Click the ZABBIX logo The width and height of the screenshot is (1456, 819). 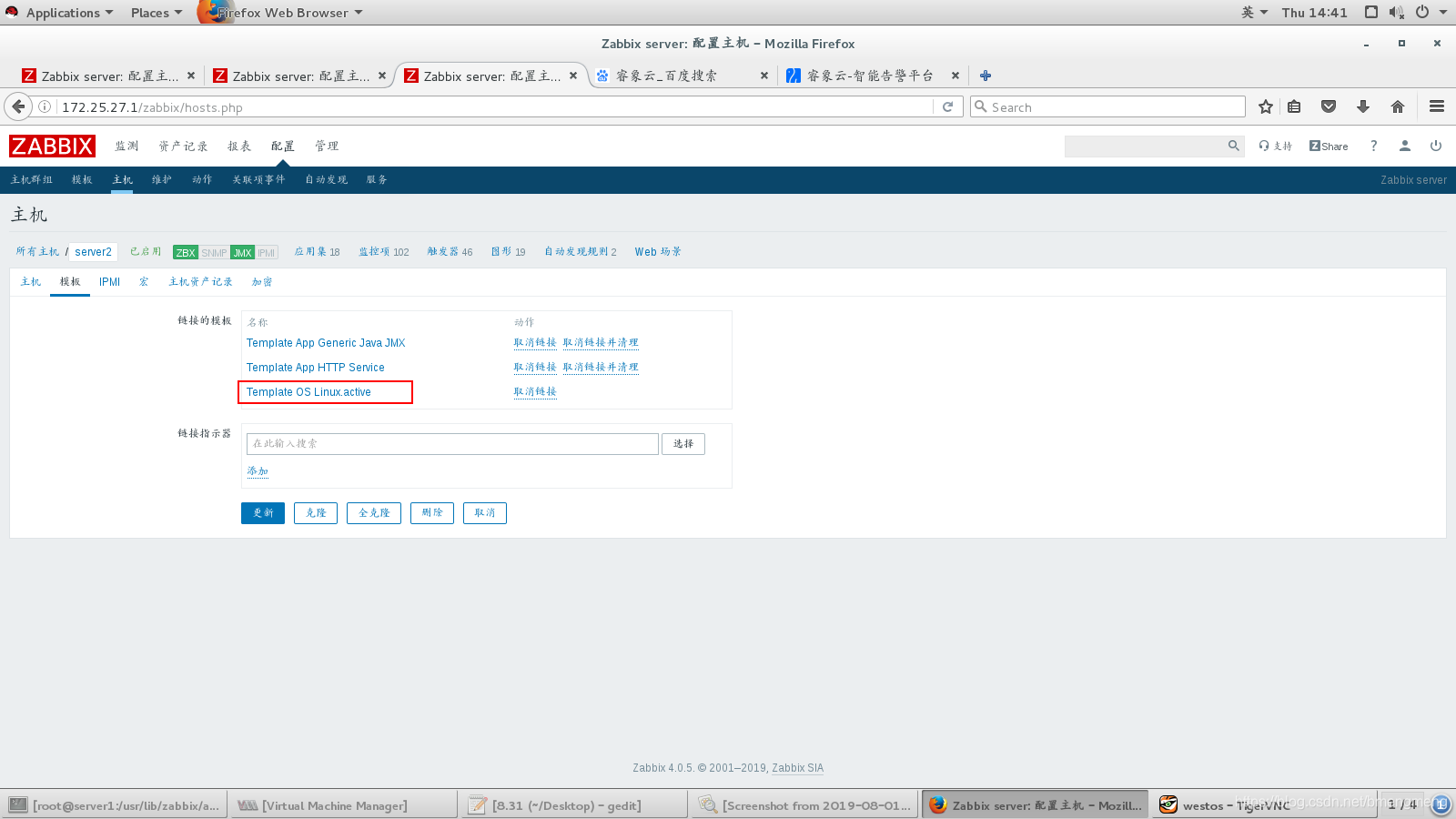pyautogui.click(x=52, y=146)
